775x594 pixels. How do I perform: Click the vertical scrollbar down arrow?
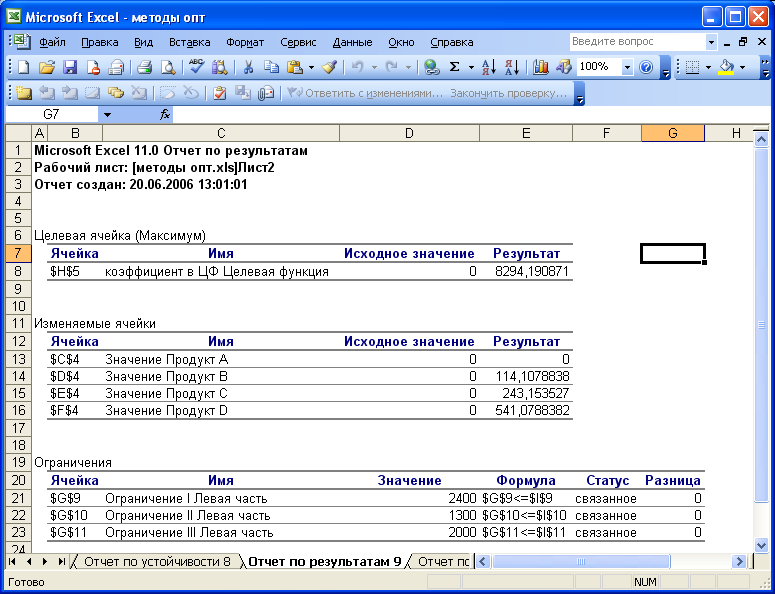pos(761,545)
